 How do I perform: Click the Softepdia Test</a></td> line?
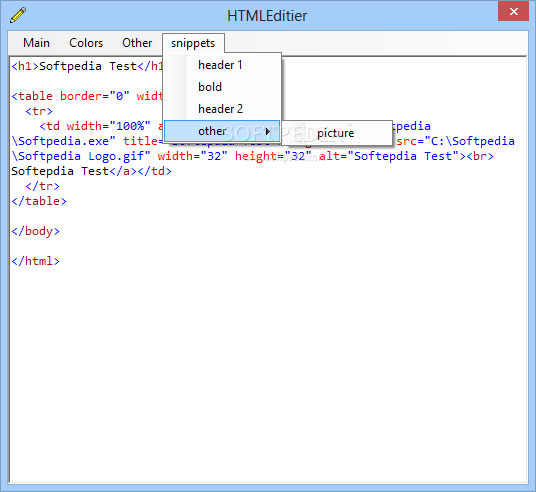pyautogui.click(x=91, y=171)
